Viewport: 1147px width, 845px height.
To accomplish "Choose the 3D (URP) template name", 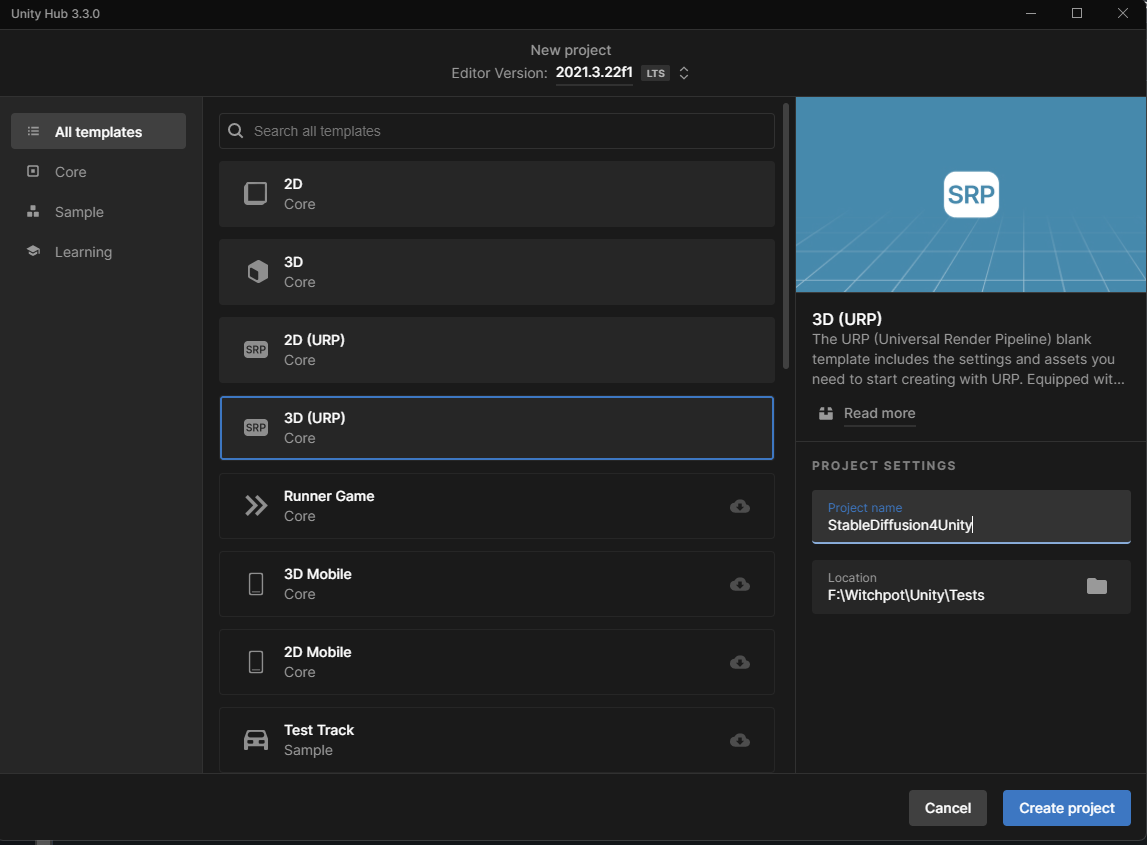I will (315, 418).
